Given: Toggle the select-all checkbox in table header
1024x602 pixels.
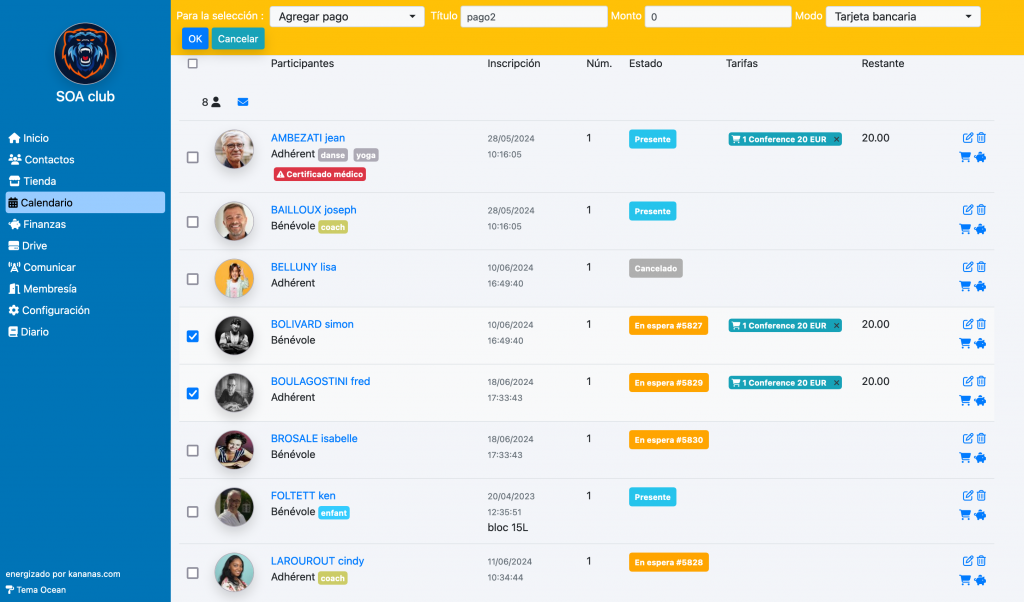Looking at the screenshot, I should (193, 64).
